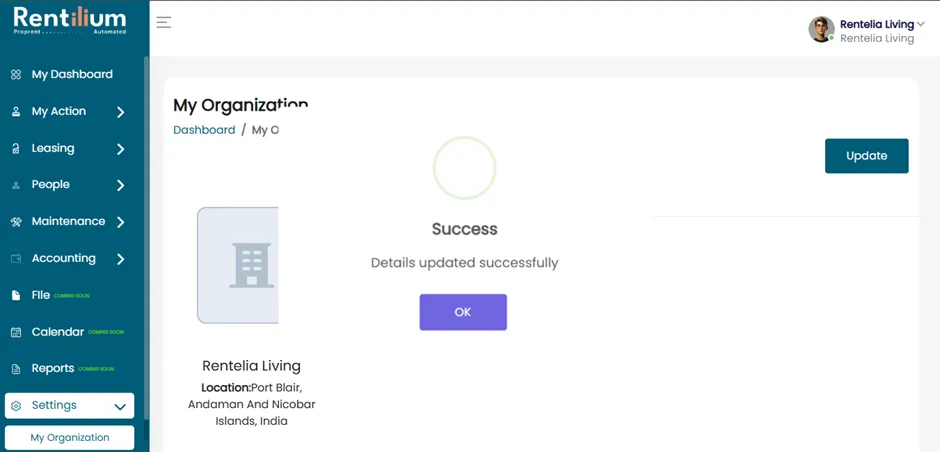Viewport: 940px width, 452px height.
Task: Click the Location Port Blair text
Action: (251, 403)
